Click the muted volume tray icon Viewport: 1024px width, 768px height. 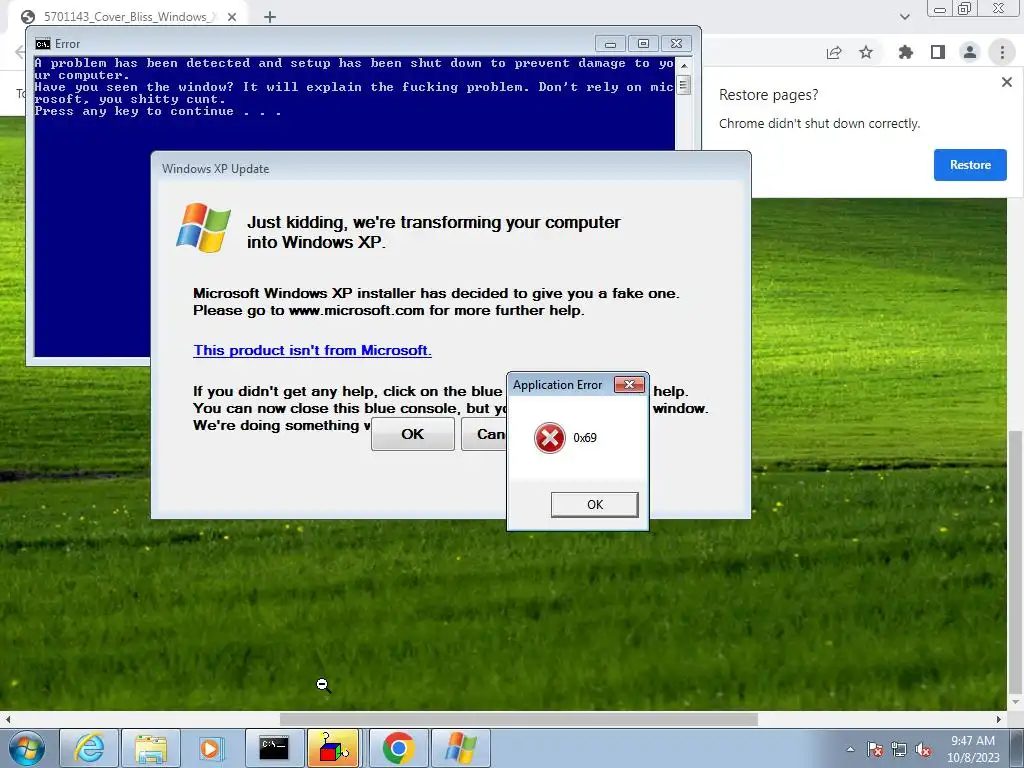pyautogui.click(x=923, y=749)
